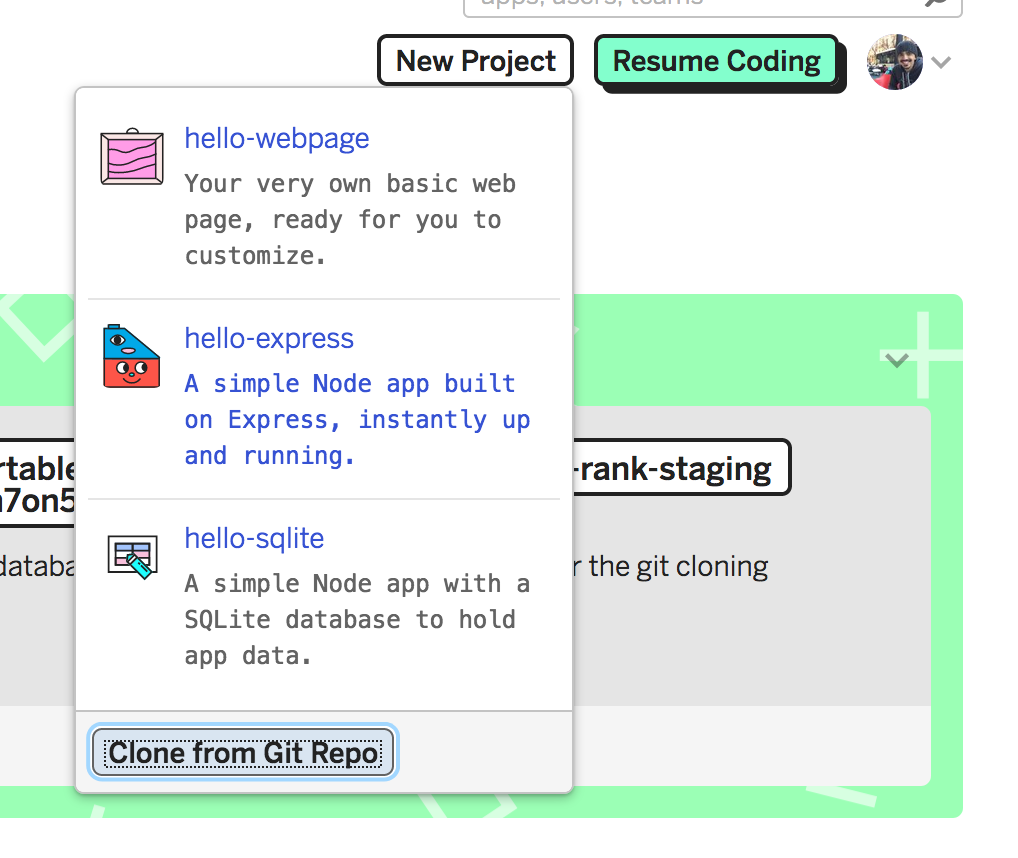Open the user avatar menu
Screen dimensions: 1018x858
click(895, 62)
